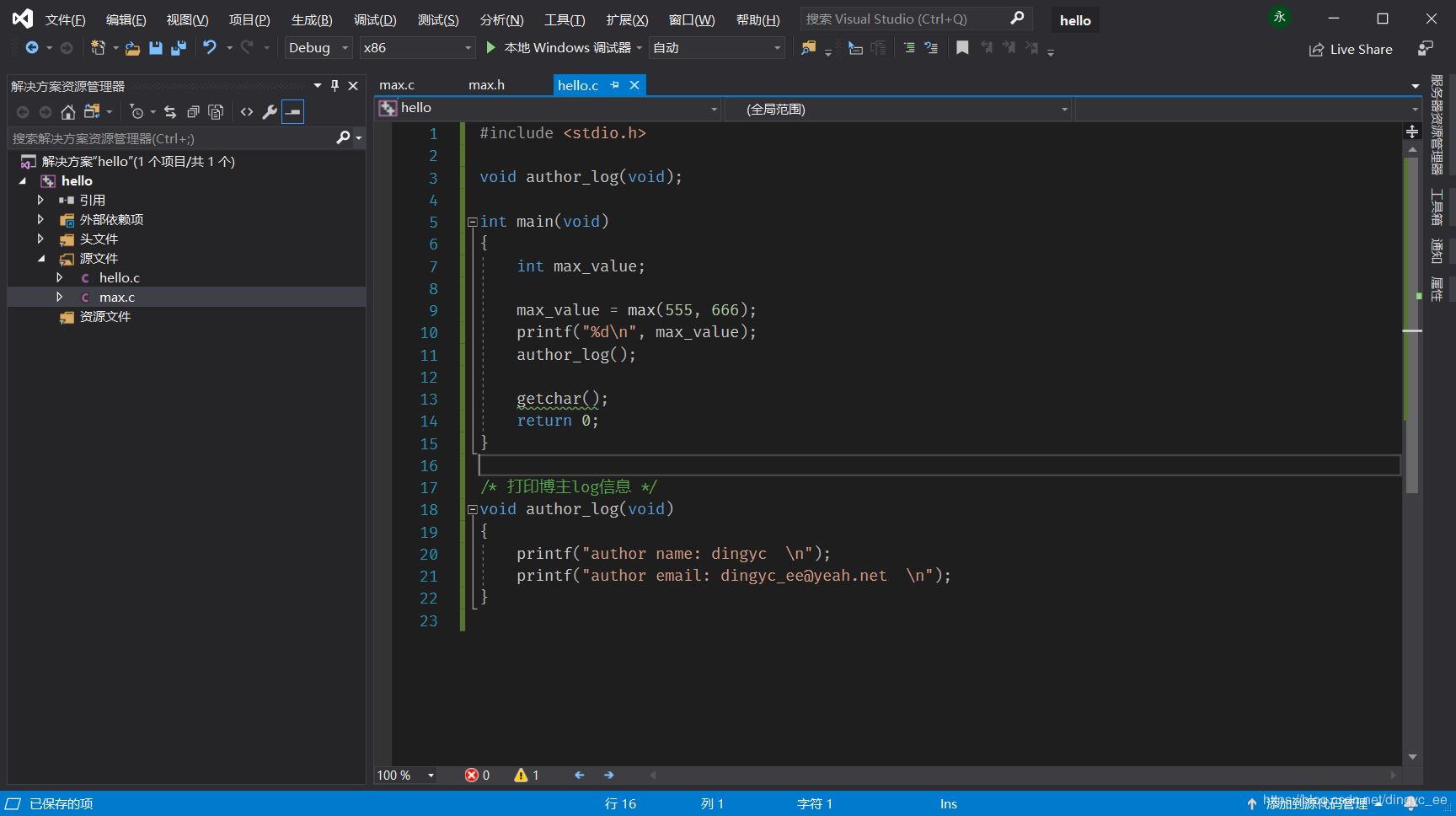Expand the 头文件 folder node
This screenshot has height=816, width=1456.
(x=40, y=239)
